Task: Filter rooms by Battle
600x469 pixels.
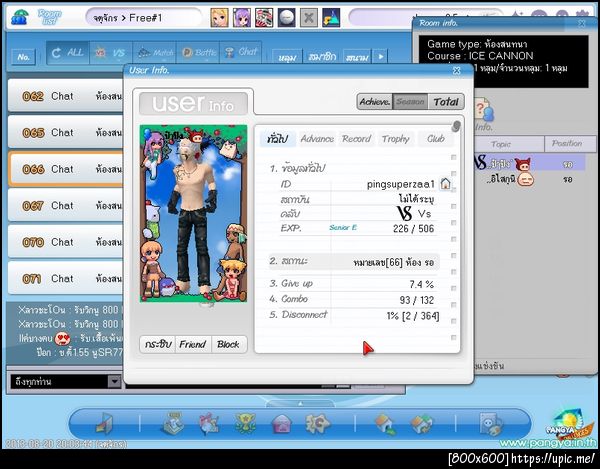Action: coord(198,53)
